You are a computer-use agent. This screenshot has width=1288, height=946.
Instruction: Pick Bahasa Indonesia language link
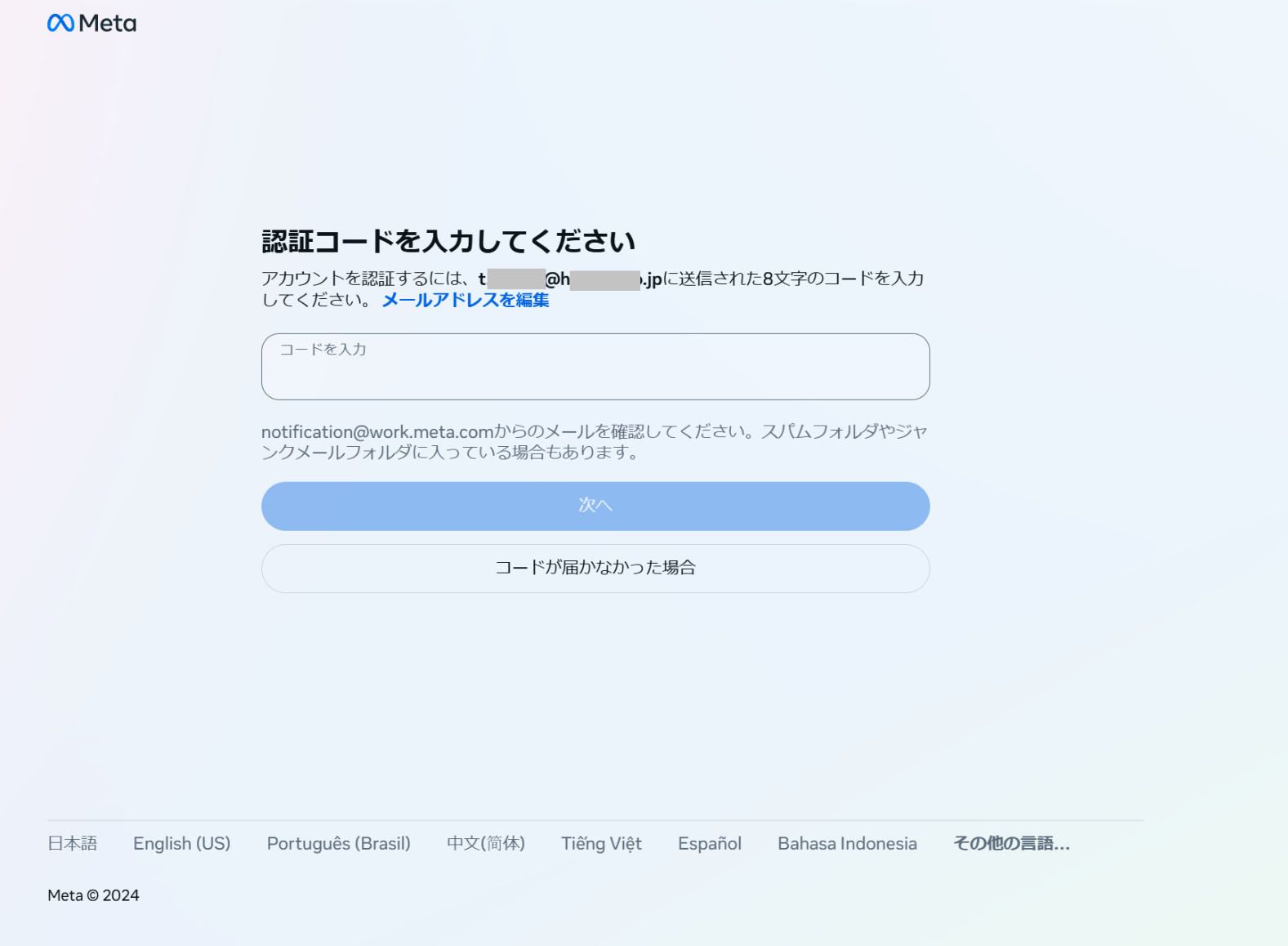(x=847, y=843)
